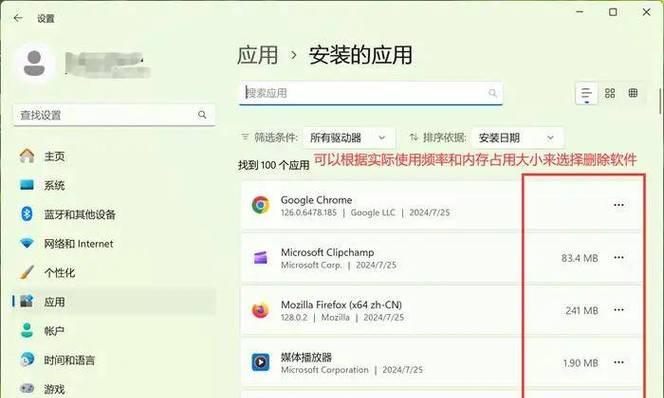Image resolution: width=664 pixels, height=398 pixels.
Task: Click the 241 MB size value
Action: pyautogui.click(x=582, y=310)
